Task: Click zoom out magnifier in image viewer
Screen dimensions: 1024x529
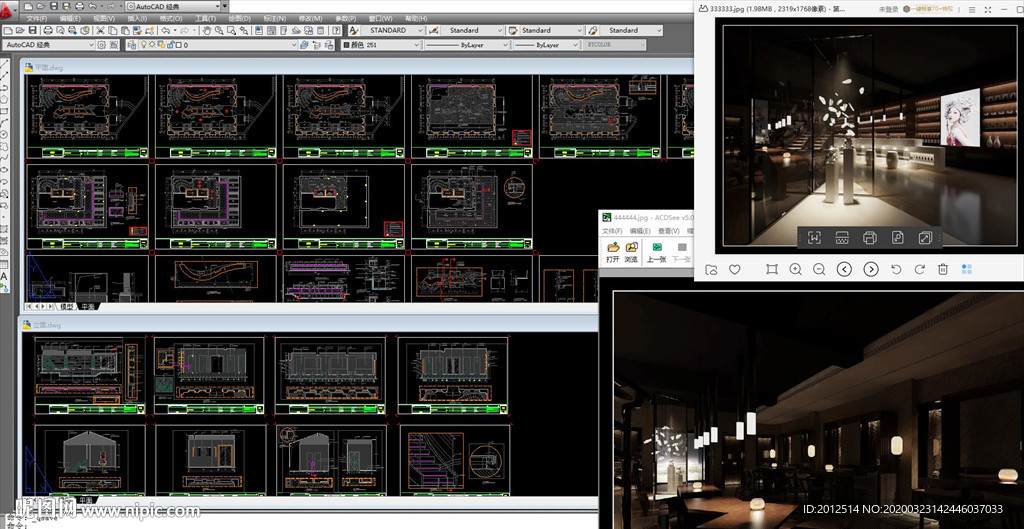Action: click(820, 269)
